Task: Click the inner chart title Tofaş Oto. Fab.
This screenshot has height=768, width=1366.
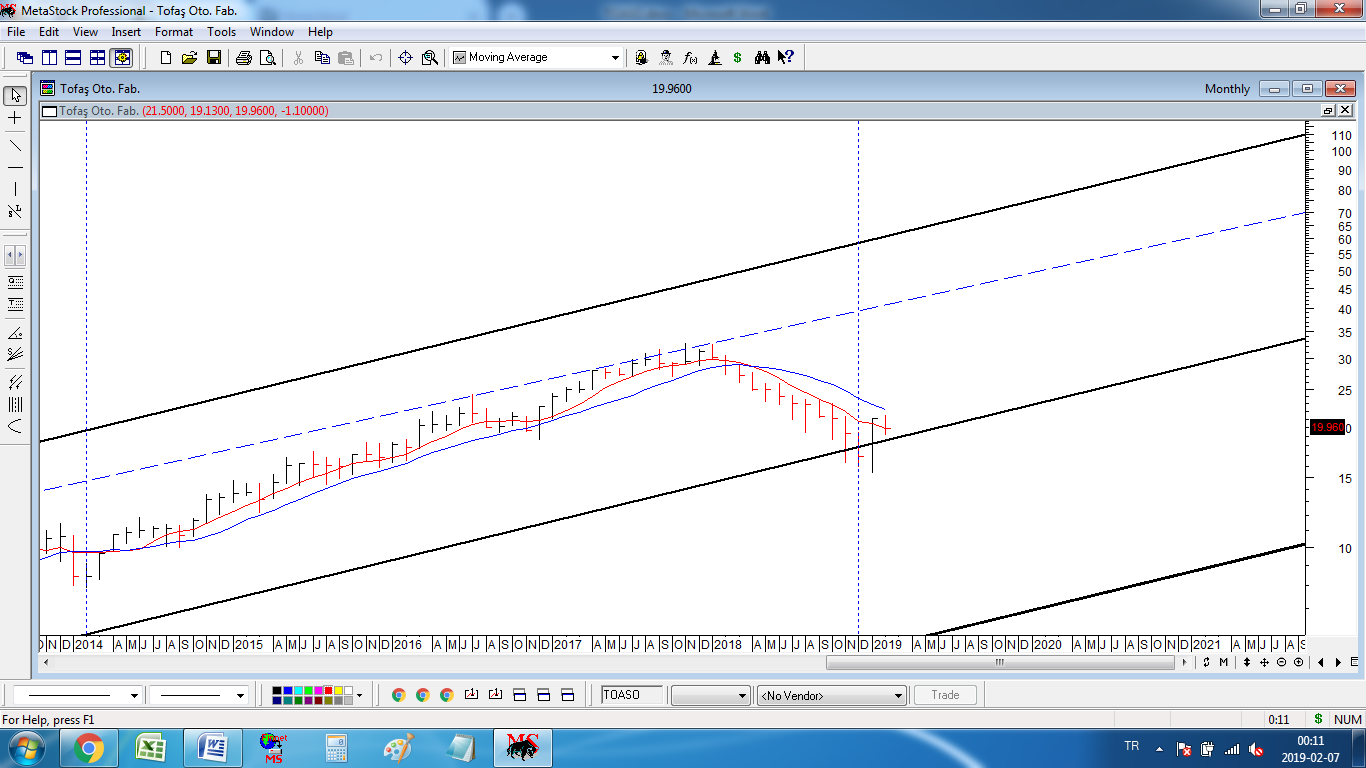Action: coord(99,111)
